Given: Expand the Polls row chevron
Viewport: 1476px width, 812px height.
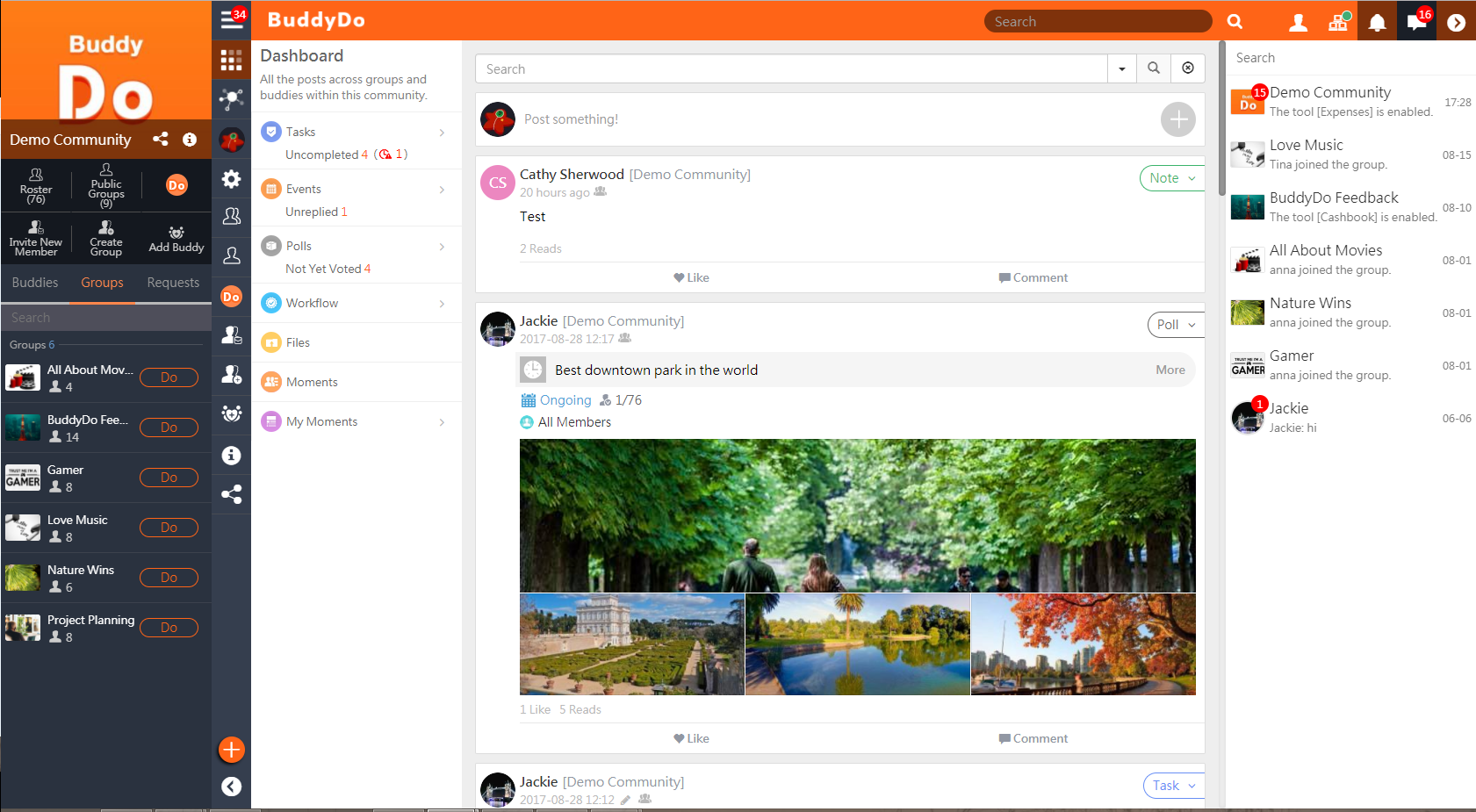Looking at the screenshot, I should (442, 247).
